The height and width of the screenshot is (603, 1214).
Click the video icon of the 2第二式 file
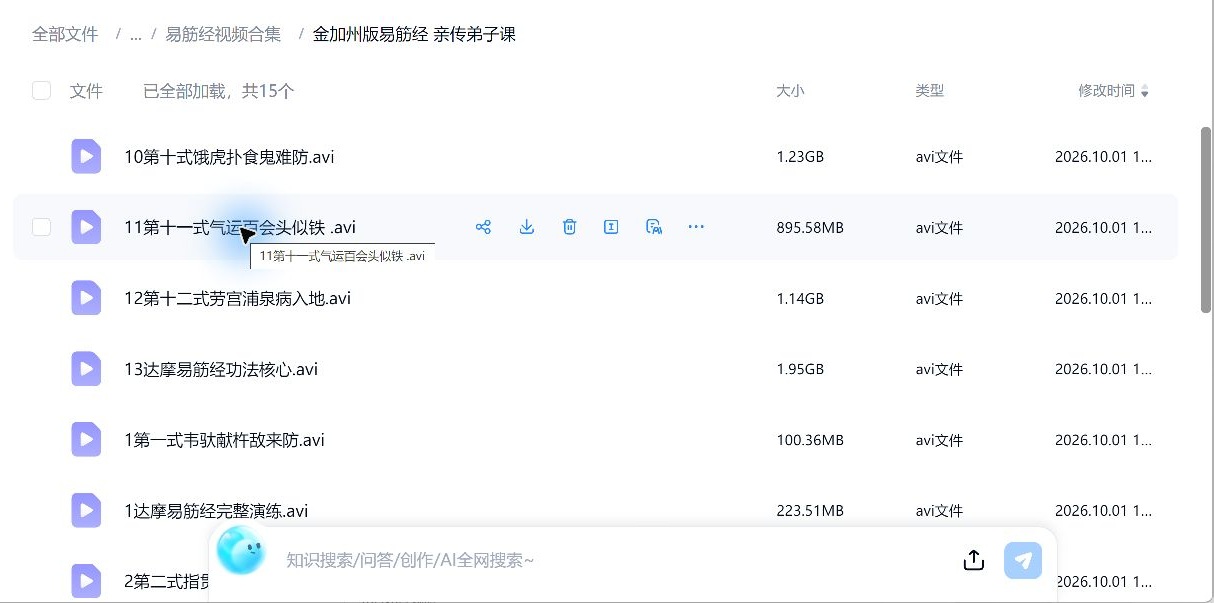tap(86, 582)
